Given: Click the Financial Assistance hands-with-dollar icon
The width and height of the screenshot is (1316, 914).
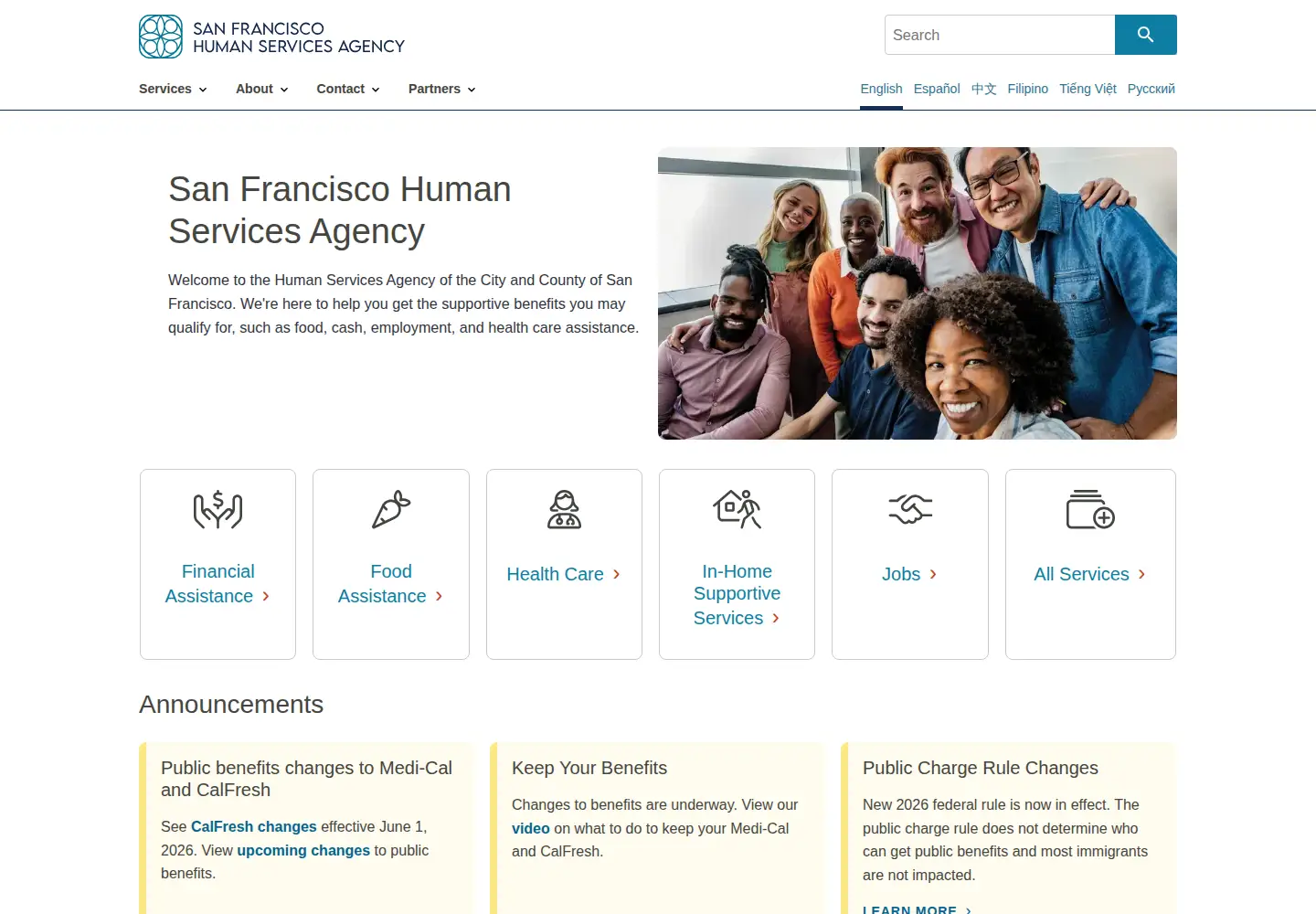Looking at the screenshot, I should click(x=218, y=510).
